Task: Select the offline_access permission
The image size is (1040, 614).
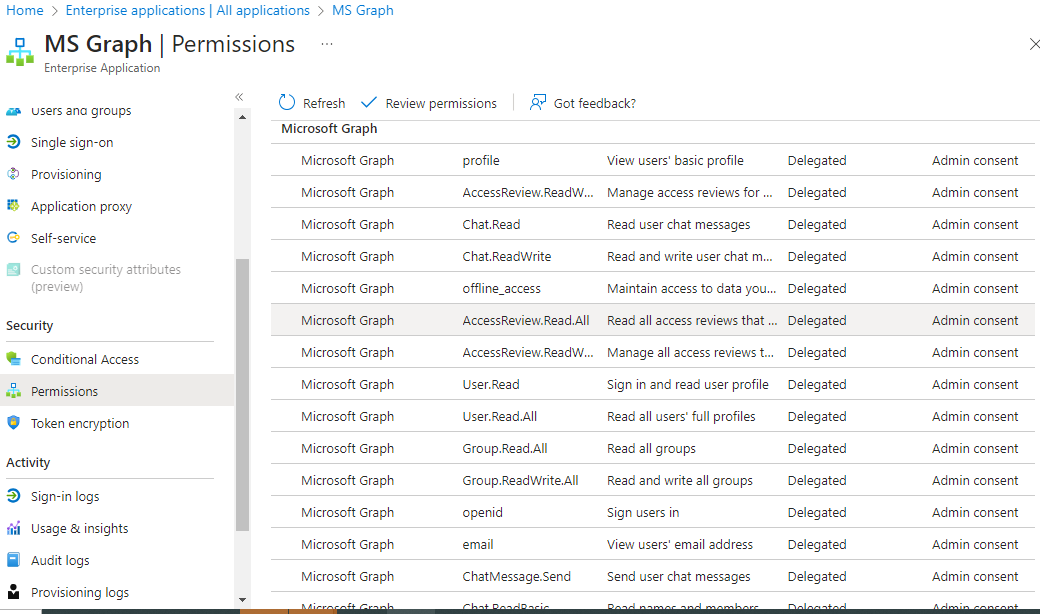Action: click(653, 288)
